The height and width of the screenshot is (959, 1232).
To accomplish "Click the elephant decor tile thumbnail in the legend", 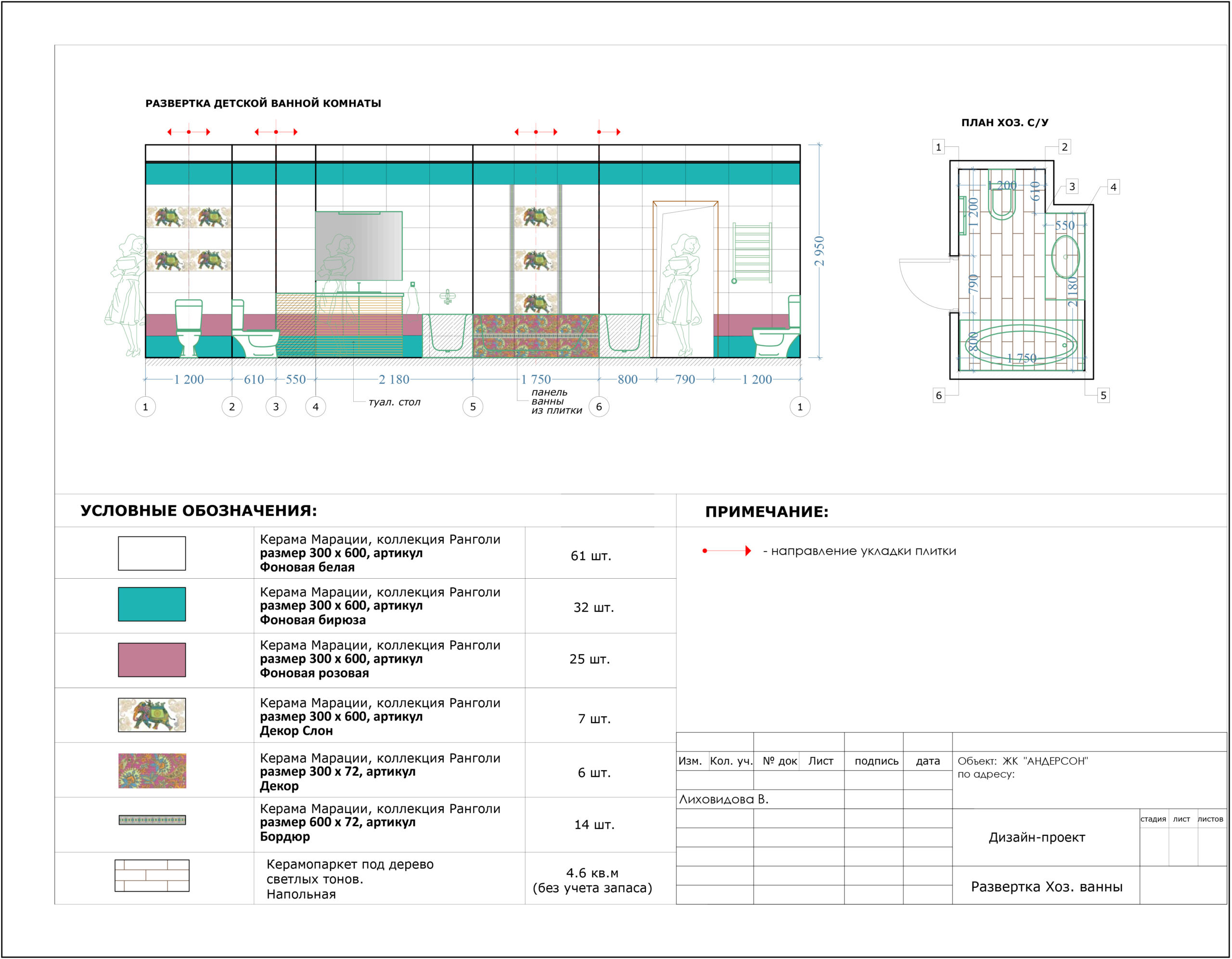I will pos(152,714).
